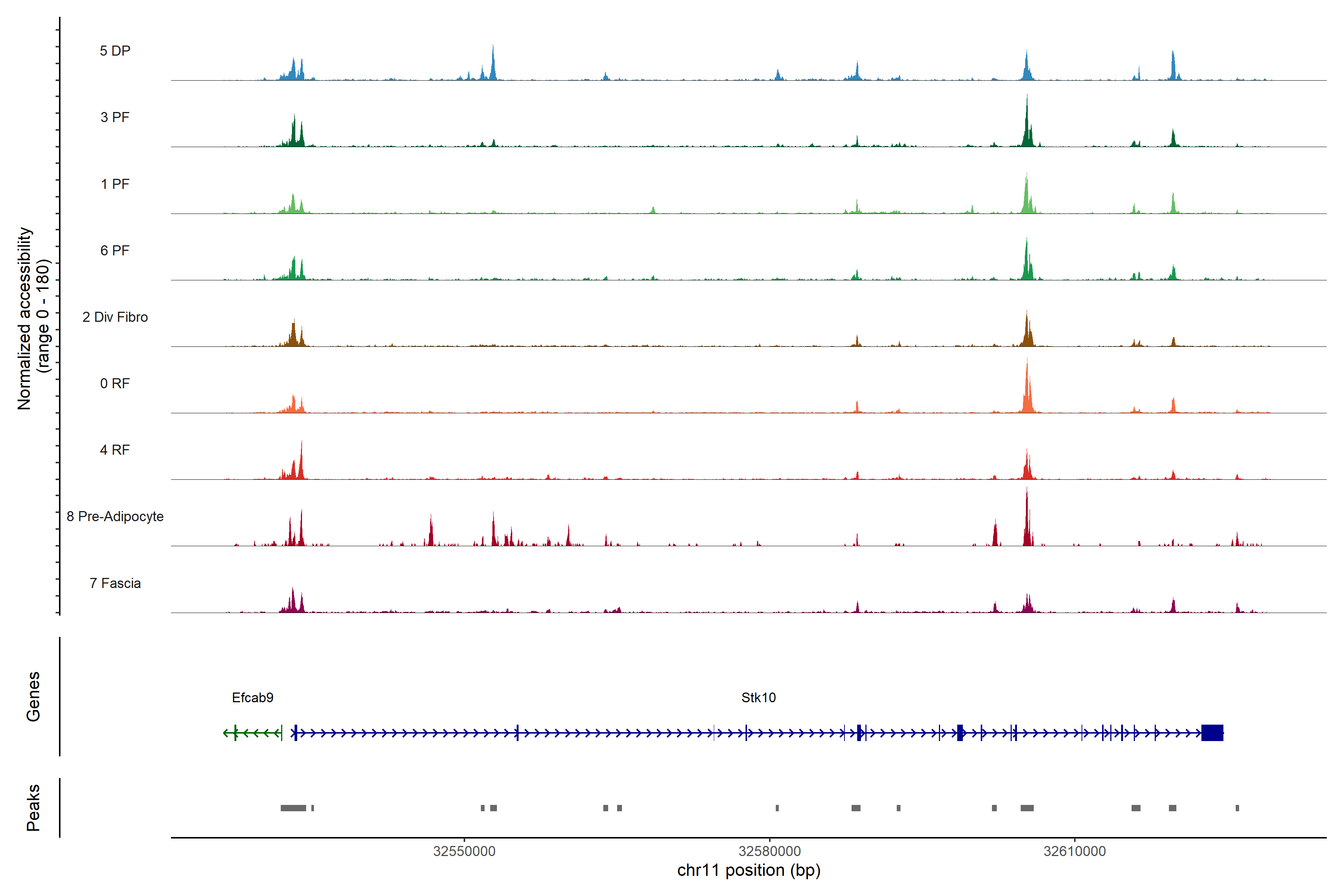Click the green Efcab9 gene arrow track

(253, 732)
